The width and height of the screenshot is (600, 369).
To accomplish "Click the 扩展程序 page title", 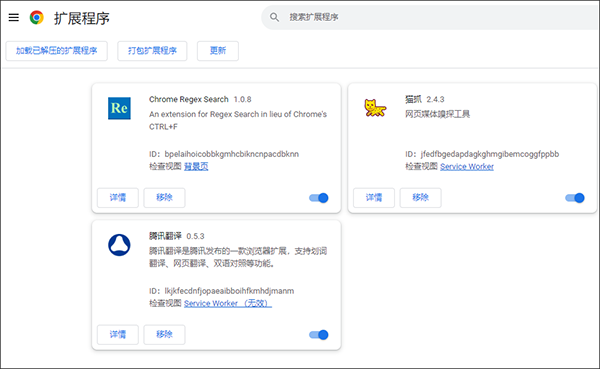I will (82, 18).
